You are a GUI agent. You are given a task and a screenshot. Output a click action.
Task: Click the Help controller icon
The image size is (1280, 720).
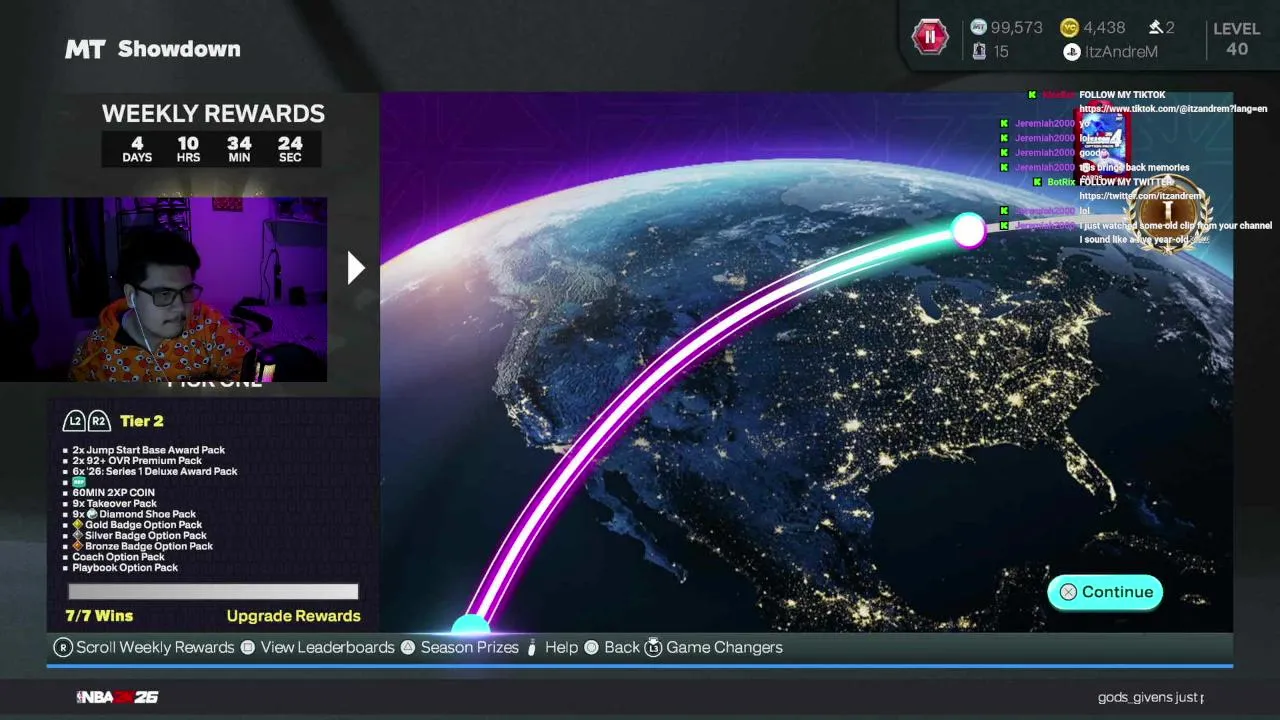532,647
